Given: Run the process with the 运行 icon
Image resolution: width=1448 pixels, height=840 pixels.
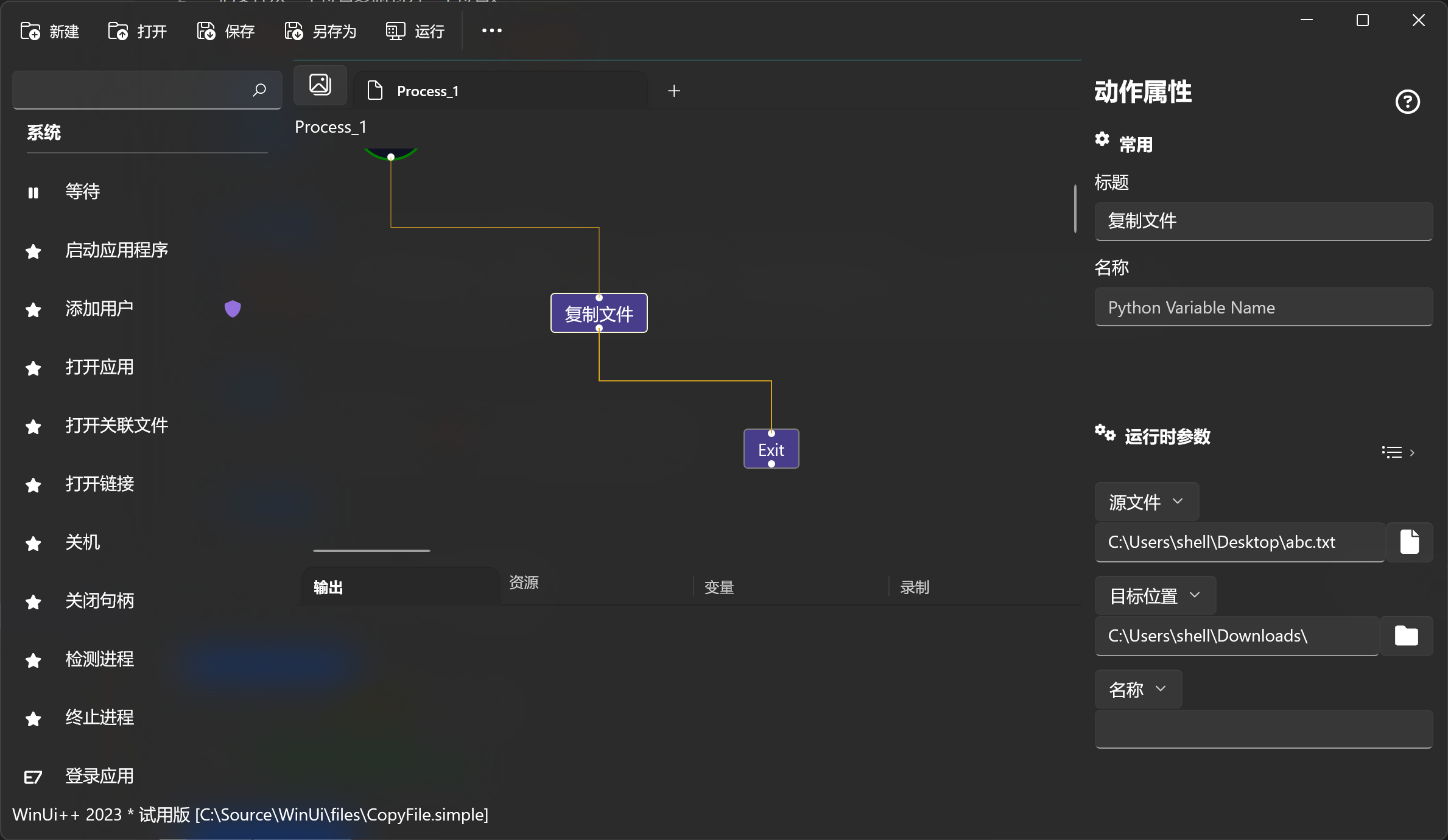Looking at the screenshot, I should point(395,31).
